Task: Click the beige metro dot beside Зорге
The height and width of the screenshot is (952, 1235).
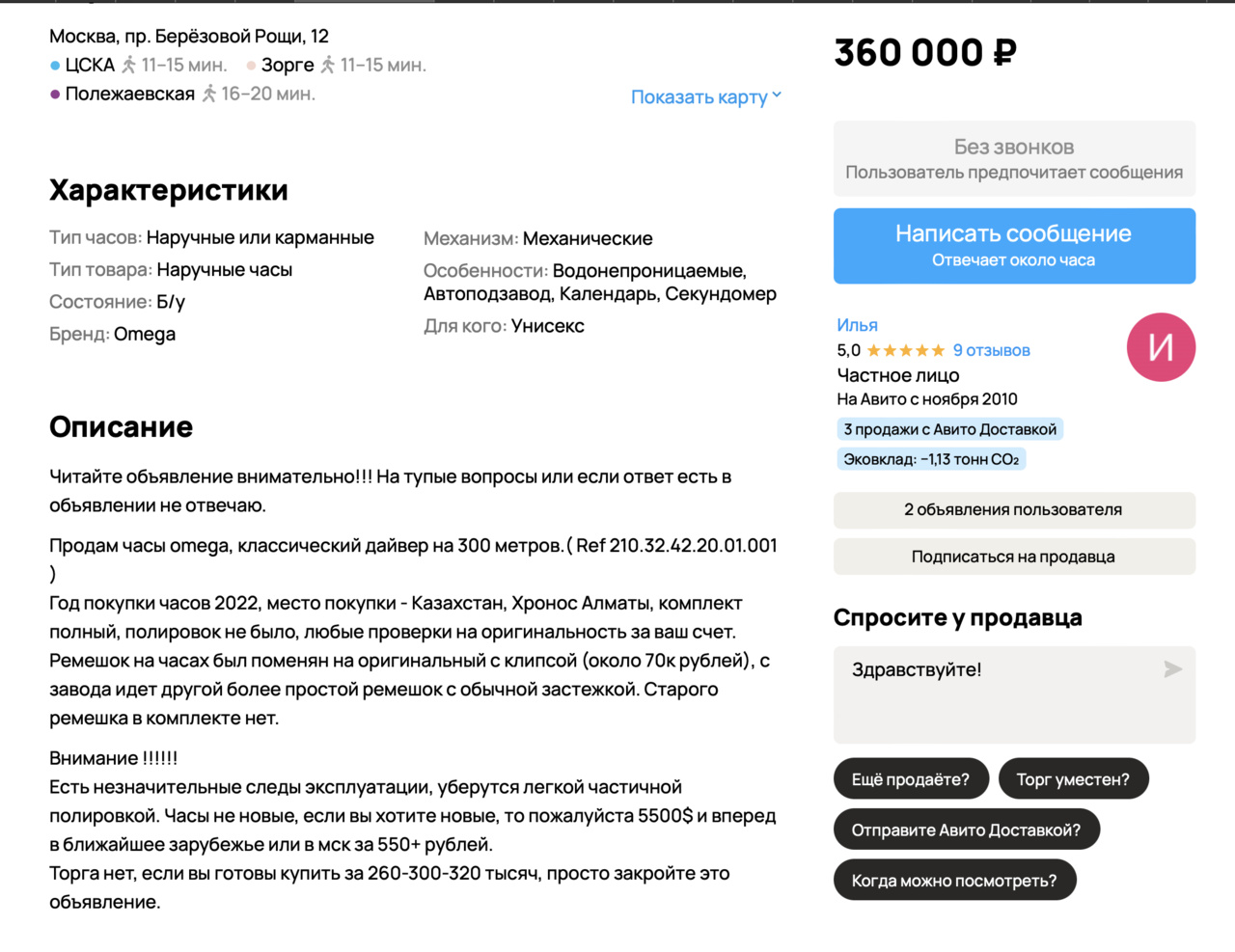Action: 251,66
